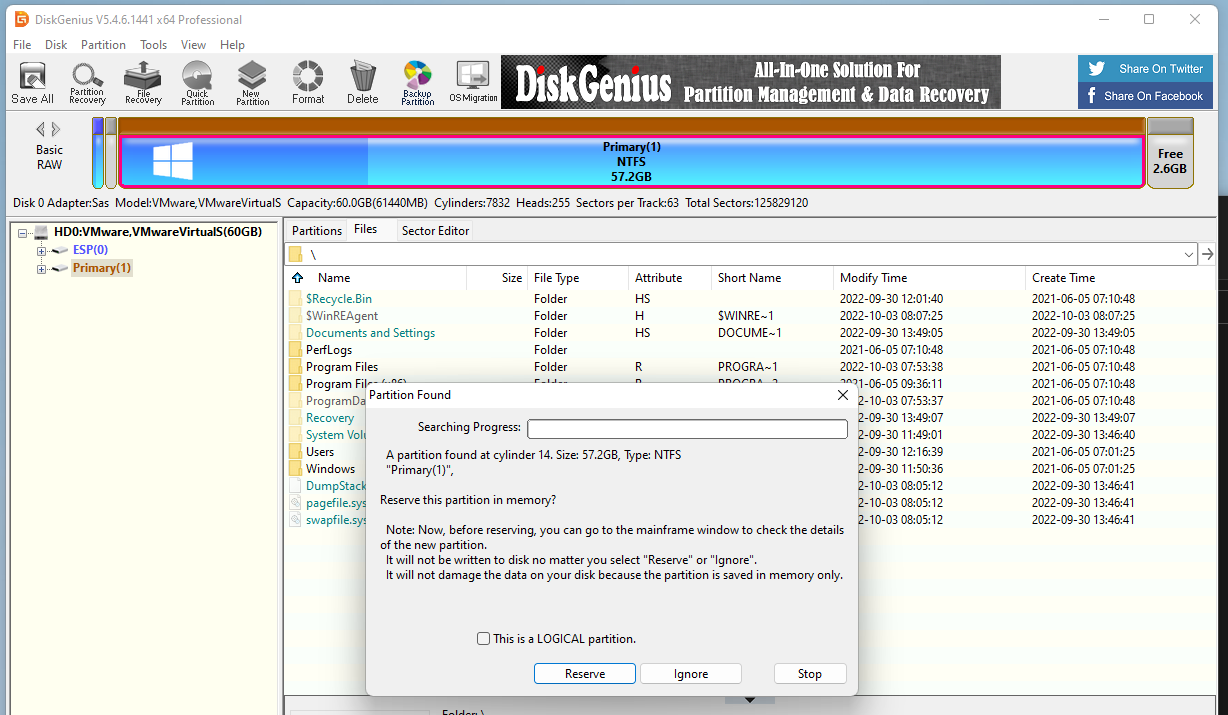Open the path bar dropdown arrow
The image size is (1228, 715).
(1189, 255)
